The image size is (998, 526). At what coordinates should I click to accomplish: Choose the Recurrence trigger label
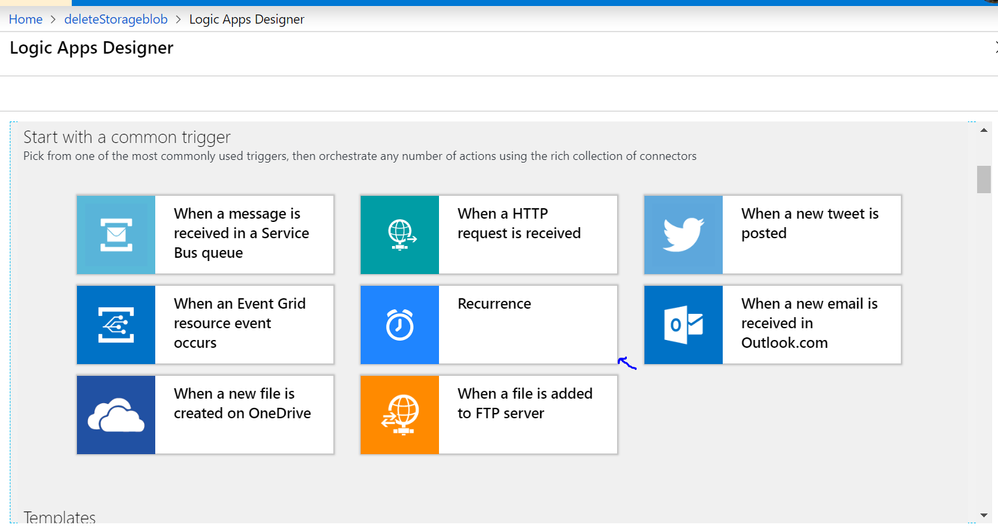pyautogui.click(x=494, y=304)
